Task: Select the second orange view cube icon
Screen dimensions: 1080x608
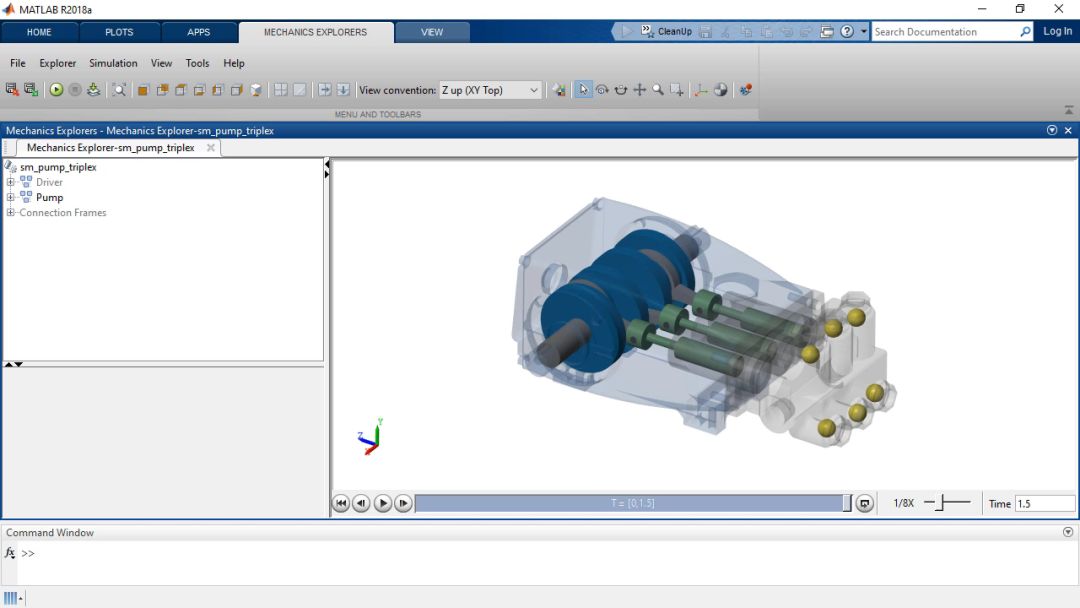Action: pos(163,90)
